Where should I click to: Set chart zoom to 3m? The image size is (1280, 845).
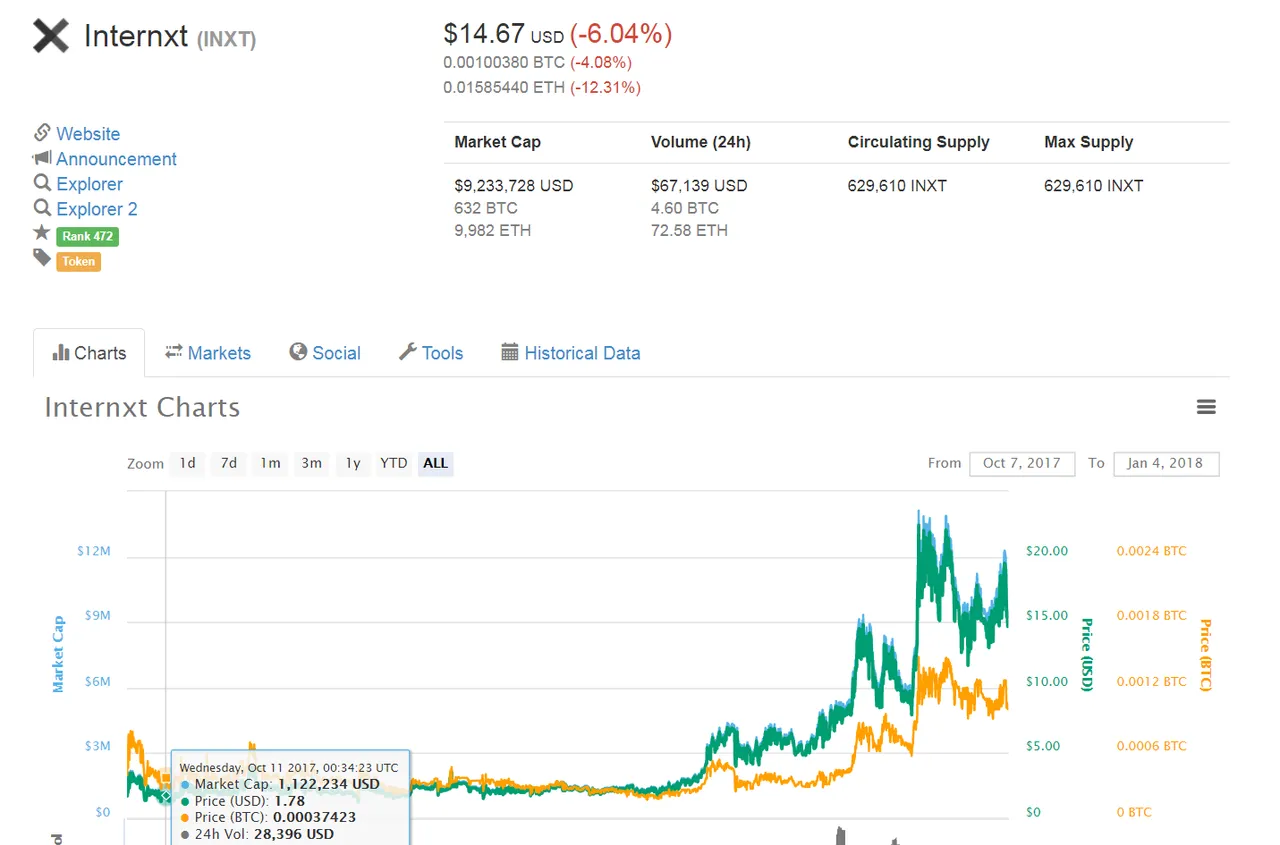pyautogui.click(x=312, y=463)
